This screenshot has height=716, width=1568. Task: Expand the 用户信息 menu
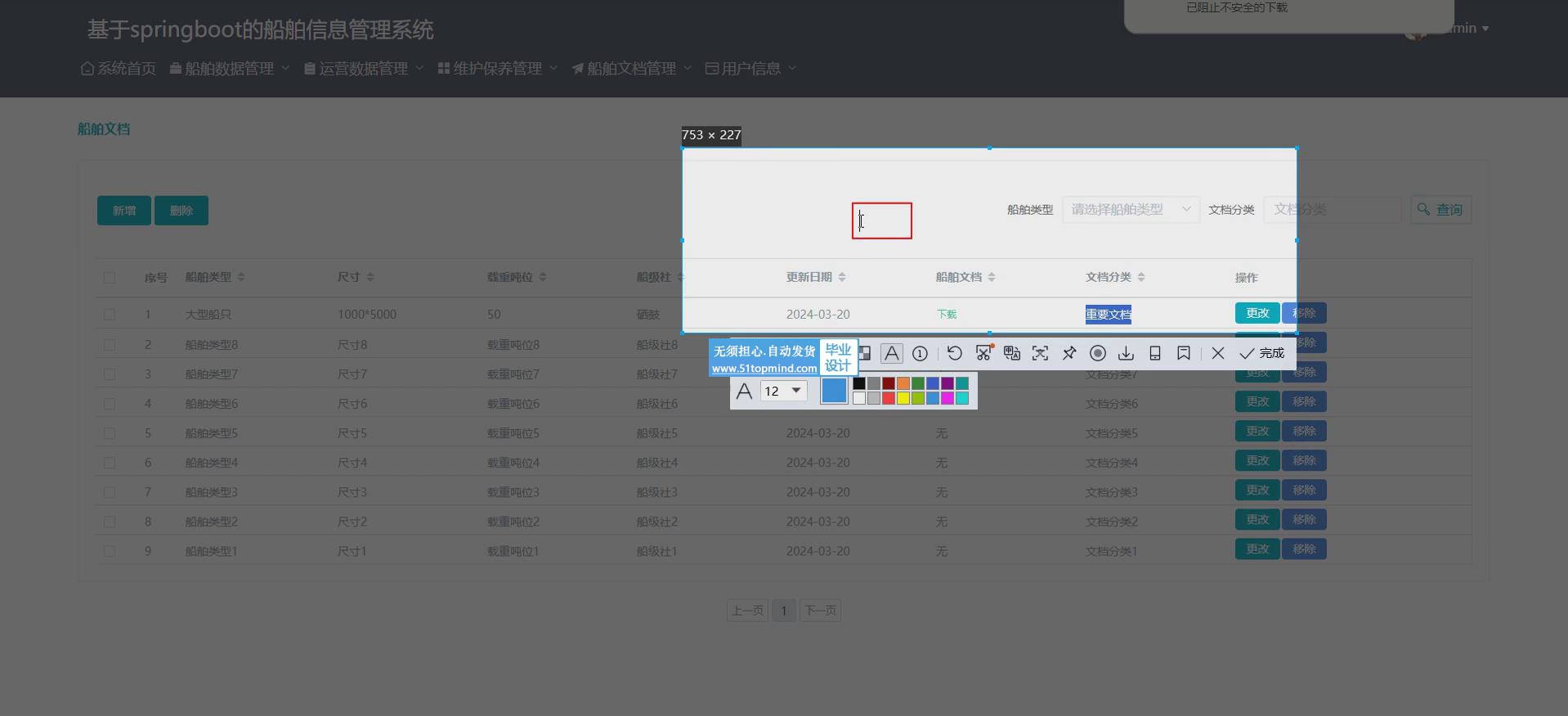(751, 69)
